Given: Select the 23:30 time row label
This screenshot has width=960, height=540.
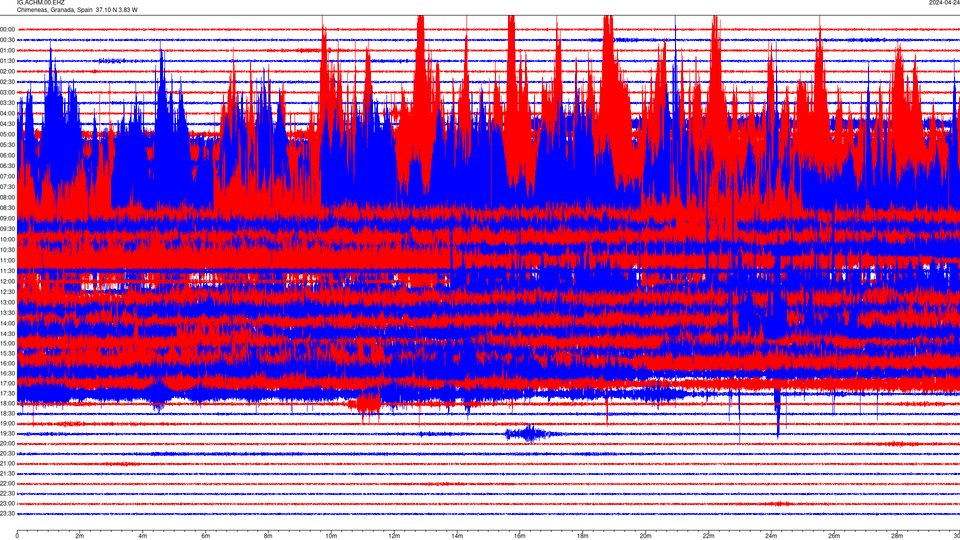Looking at the screenshot, I should [x=7, y=514].
